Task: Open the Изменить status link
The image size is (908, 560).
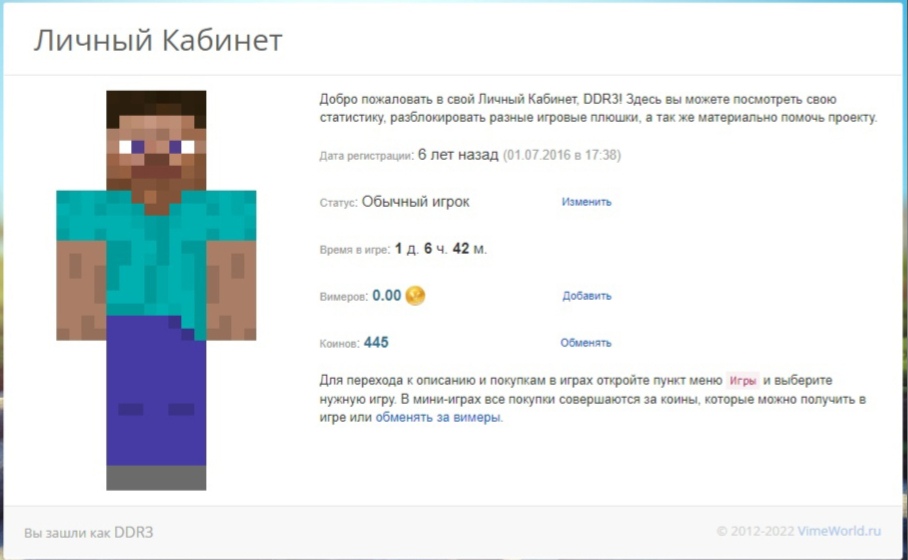Action: click(x=586, y=202)
